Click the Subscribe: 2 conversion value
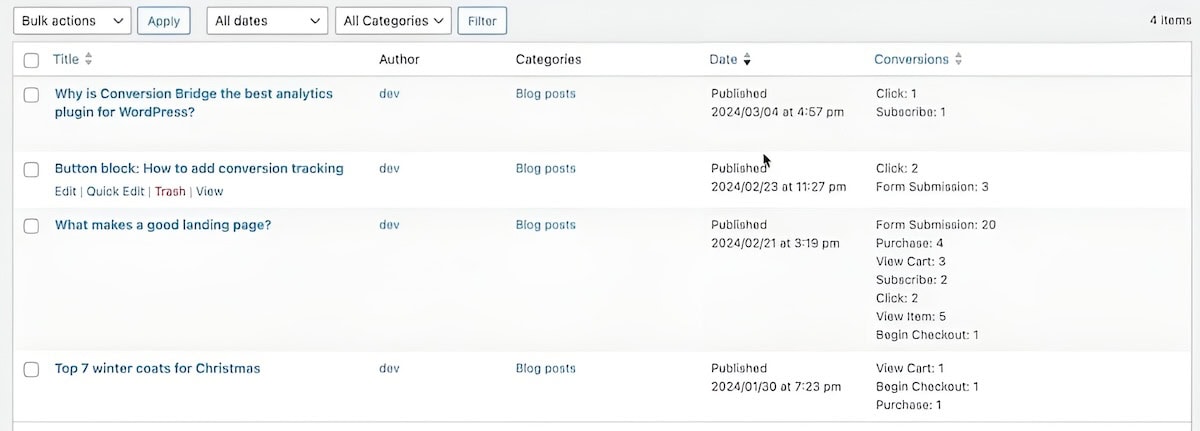The image size is (1200, 431). [x=911, y=280]
